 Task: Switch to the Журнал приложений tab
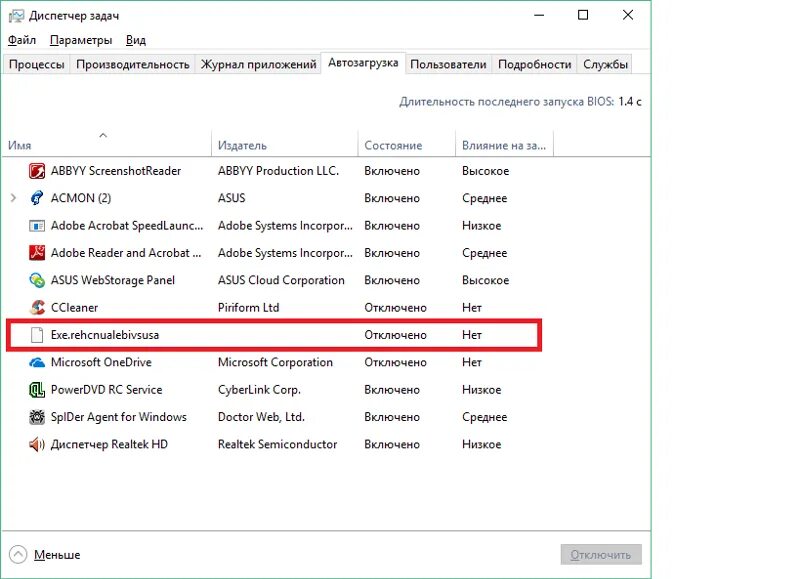259,64
